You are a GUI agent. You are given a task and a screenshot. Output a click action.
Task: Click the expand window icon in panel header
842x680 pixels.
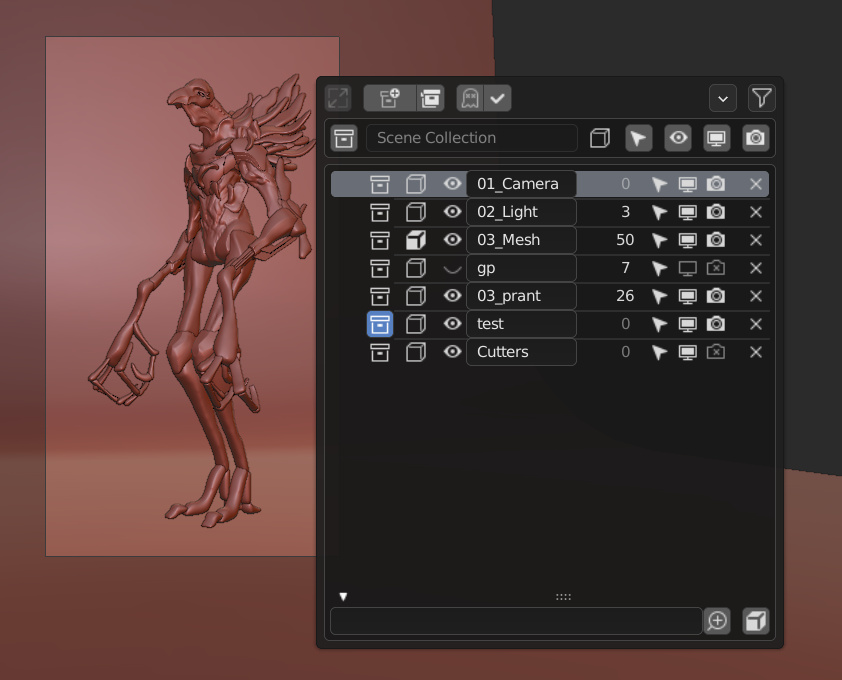click(338, 98)
